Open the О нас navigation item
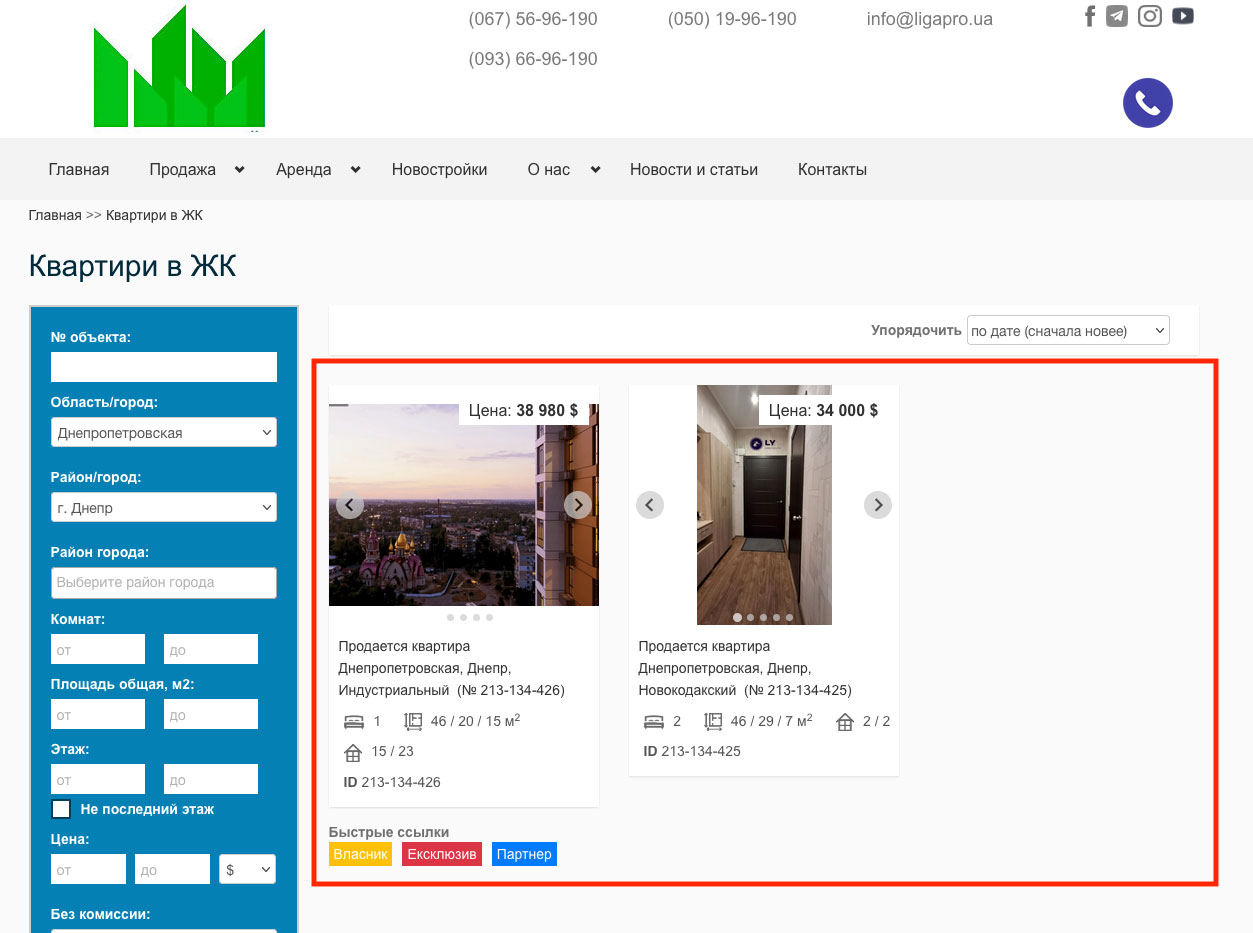The height and width of the screenshot is (933, 1253). [549, 170]
